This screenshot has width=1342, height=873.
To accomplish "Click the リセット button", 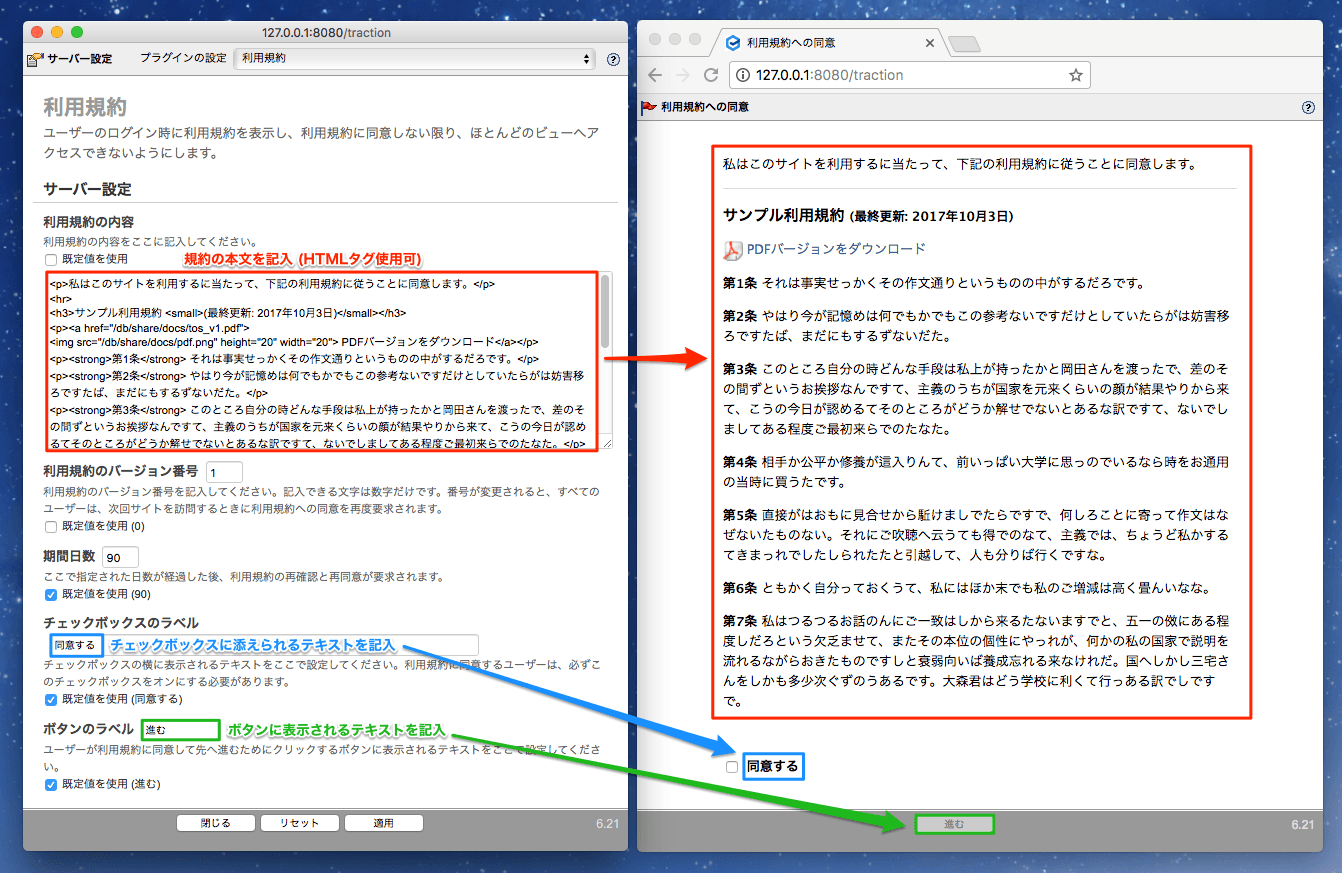I will click(299, 822).
